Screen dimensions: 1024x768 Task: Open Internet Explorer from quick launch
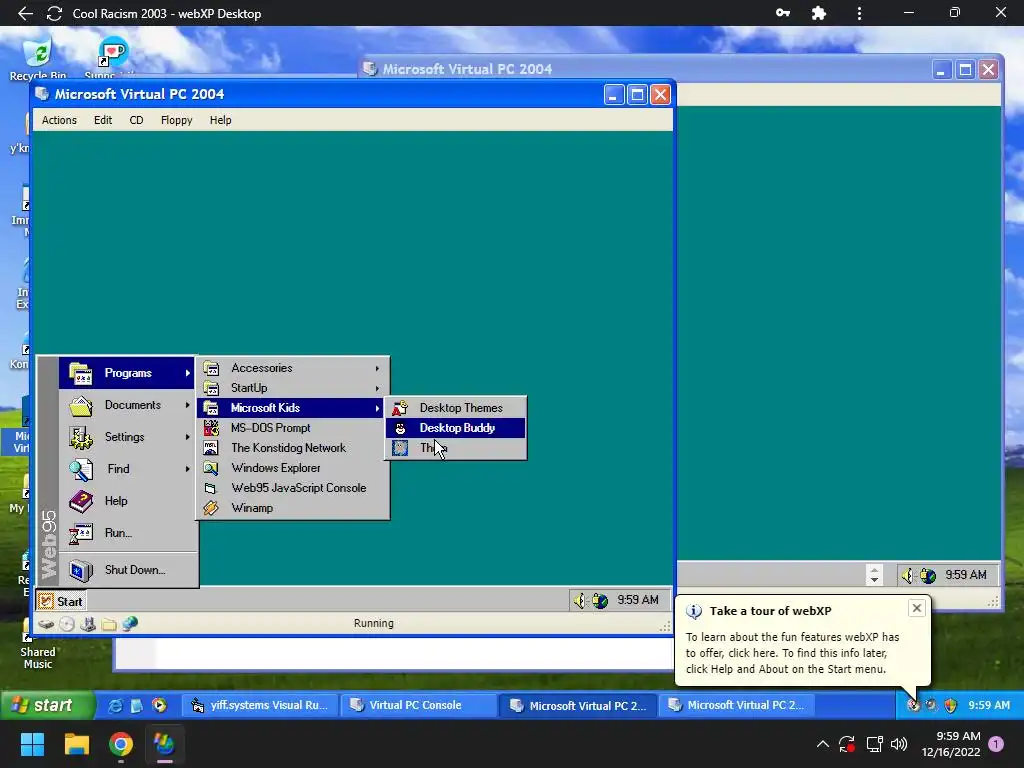(115, 705)
